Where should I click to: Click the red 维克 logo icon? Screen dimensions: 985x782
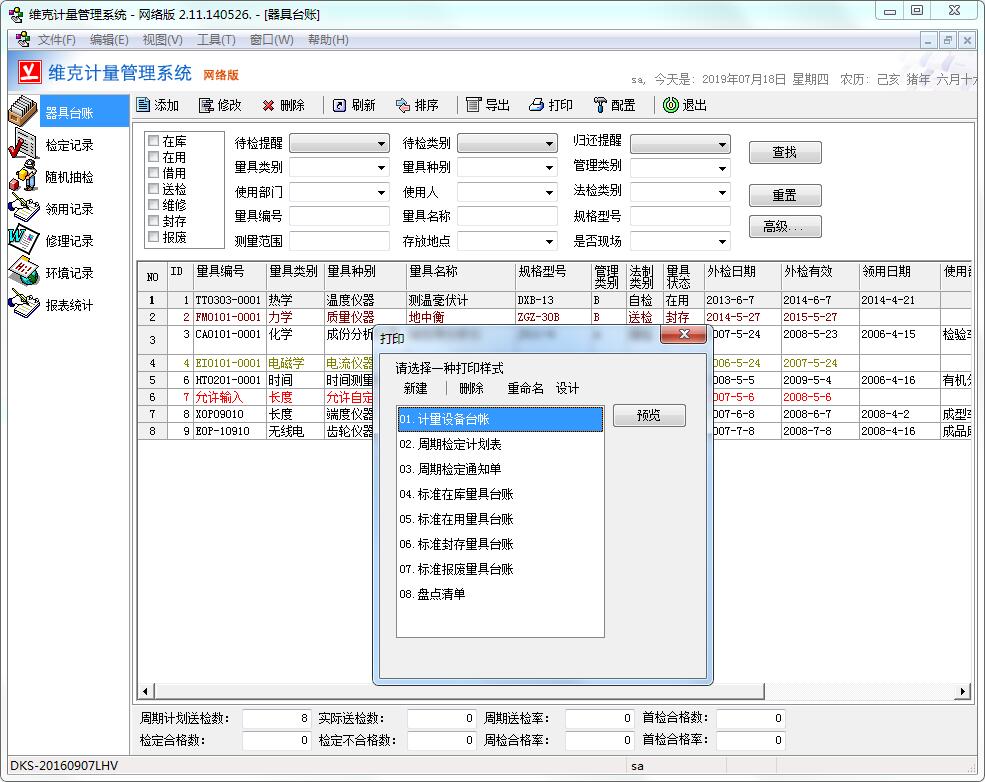(x=29, y=72)
